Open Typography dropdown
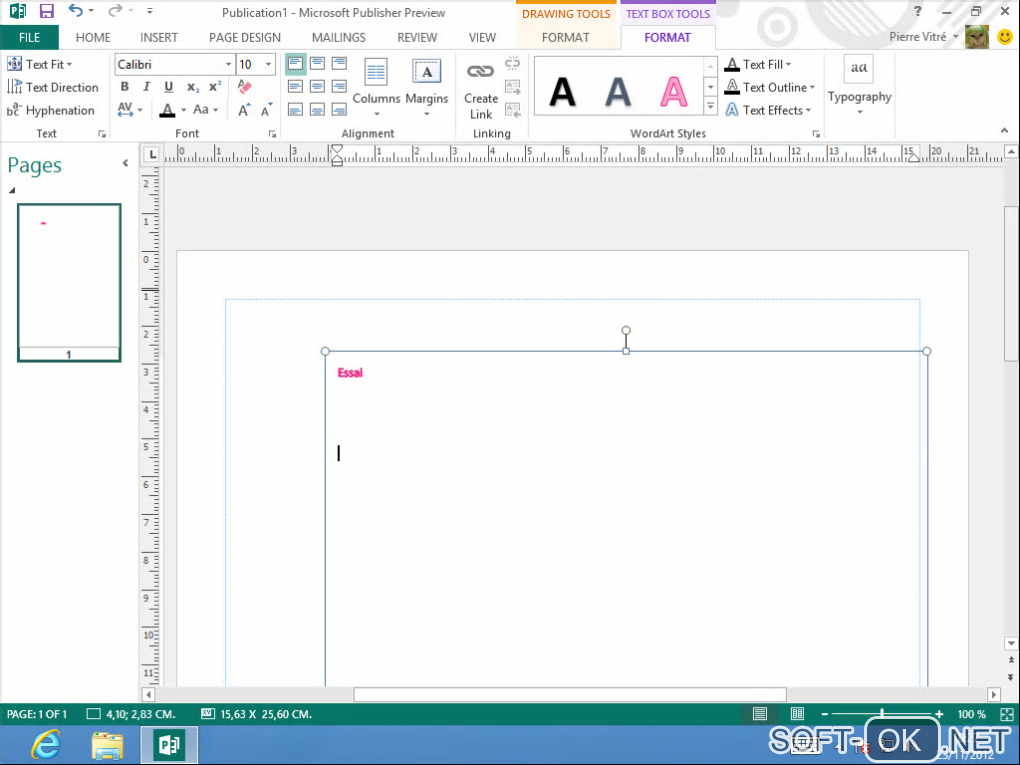Screen dimensions: 1020x765 tap(859, 87)
